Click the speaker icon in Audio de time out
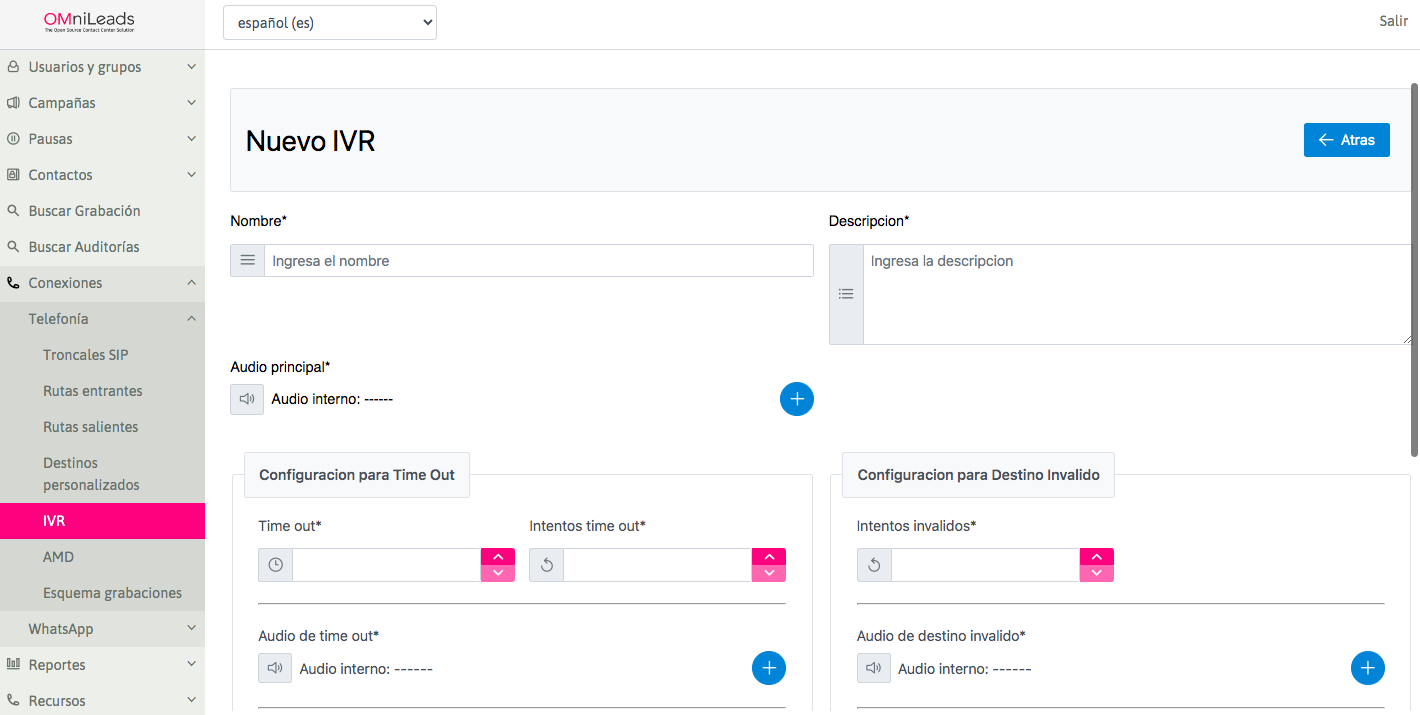Viewport: 1420px width, 715px height. tap(275, 668)
